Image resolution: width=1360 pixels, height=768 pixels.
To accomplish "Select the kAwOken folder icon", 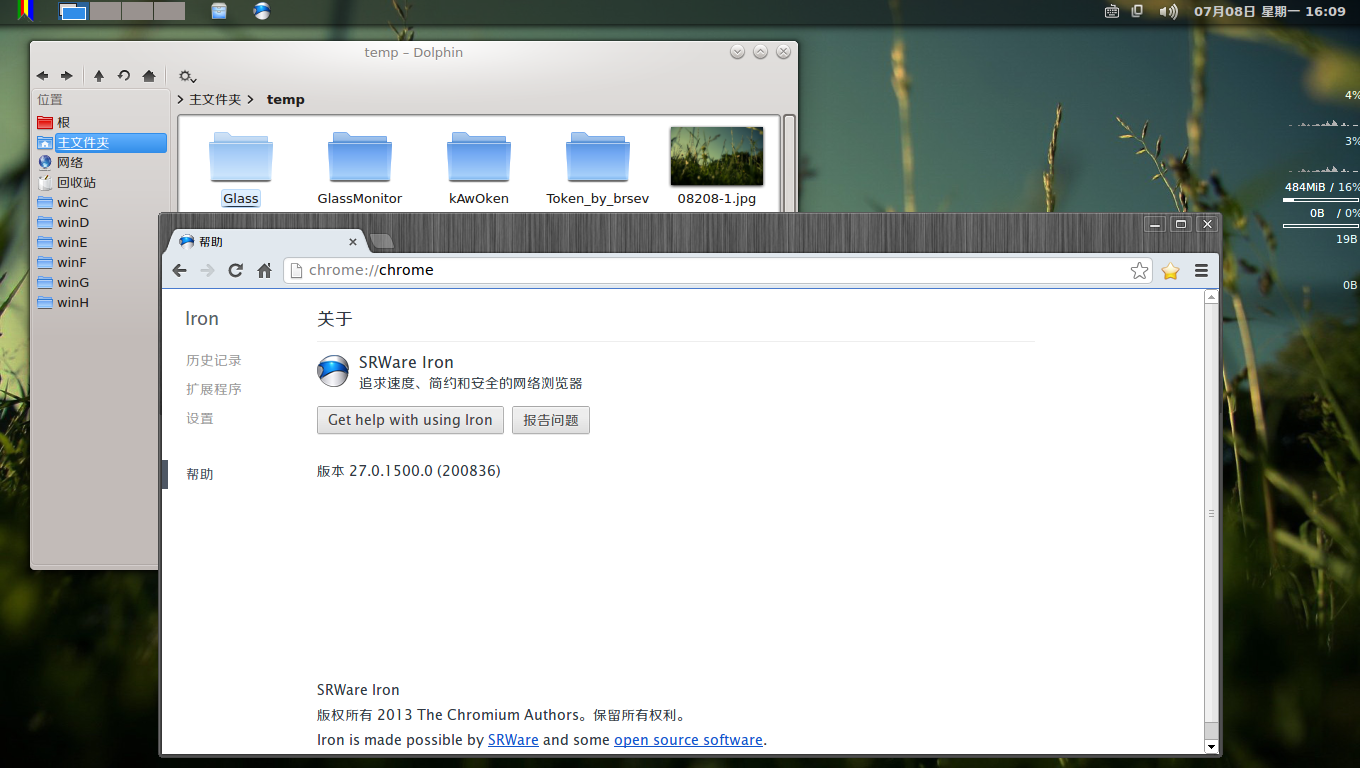I will pos(479,157).
